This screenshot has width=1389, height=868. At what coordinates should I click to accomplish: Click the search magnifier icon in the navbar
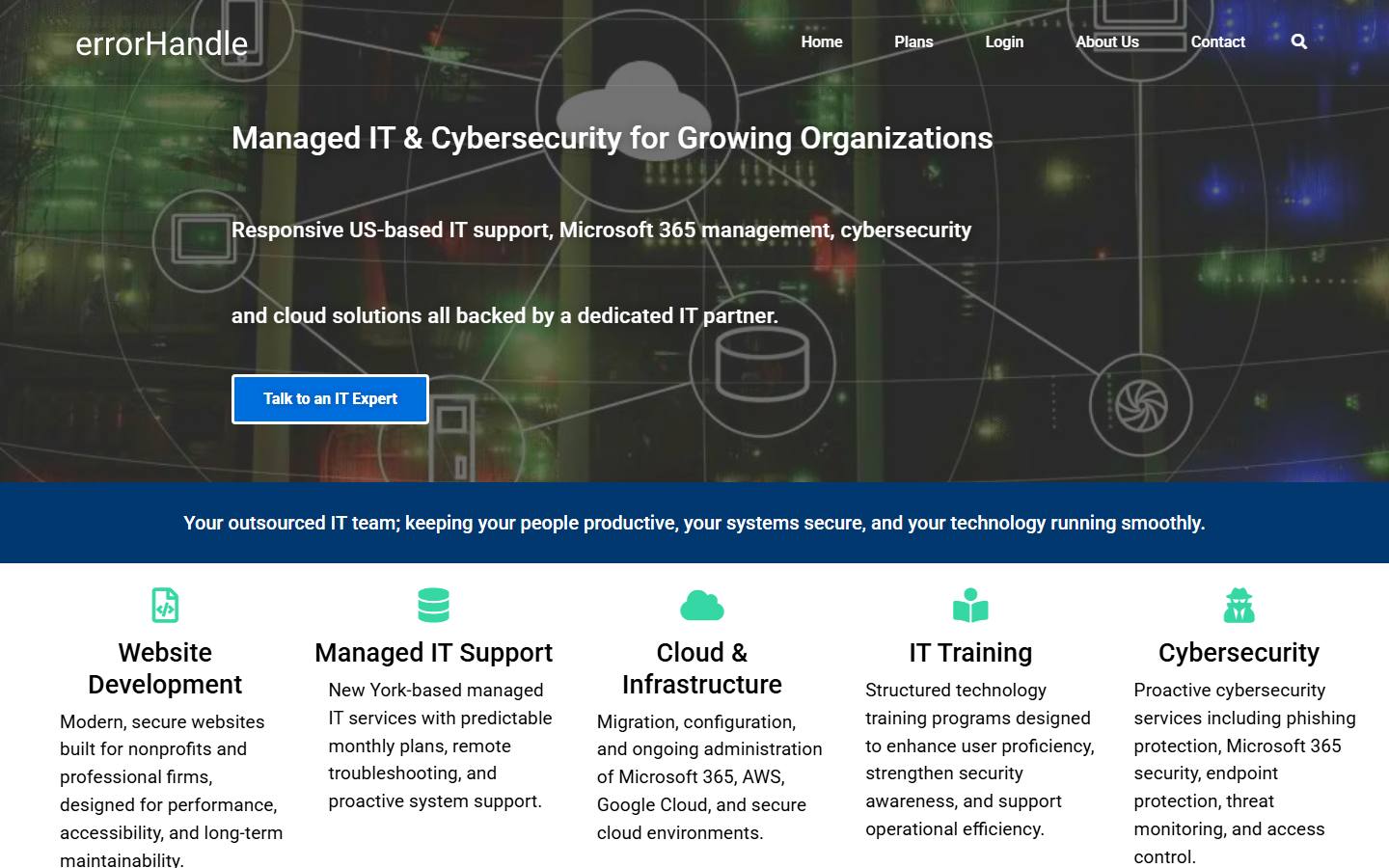(1299, 41)
